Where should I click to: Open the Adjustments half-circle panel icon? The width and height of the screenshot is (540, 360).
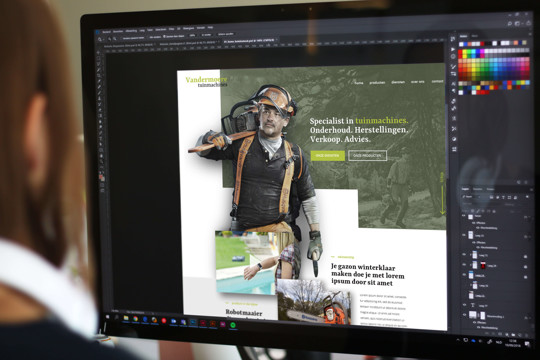(454, 139)
